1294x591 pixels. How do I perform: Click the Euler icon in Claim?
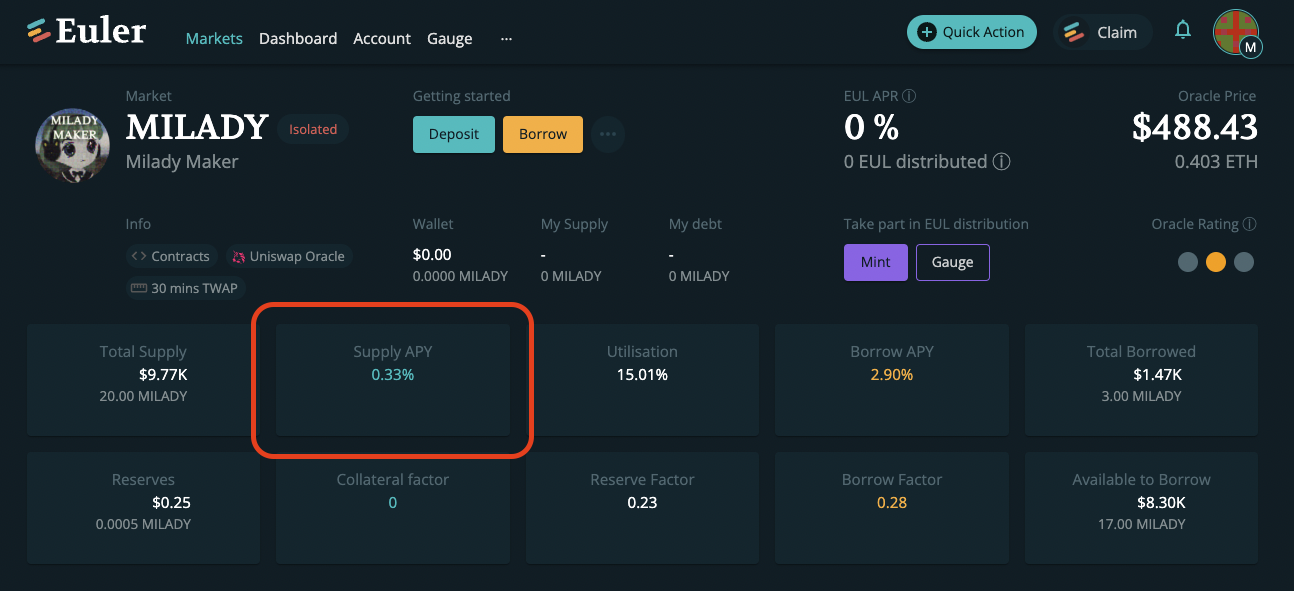click(1074, 32)
